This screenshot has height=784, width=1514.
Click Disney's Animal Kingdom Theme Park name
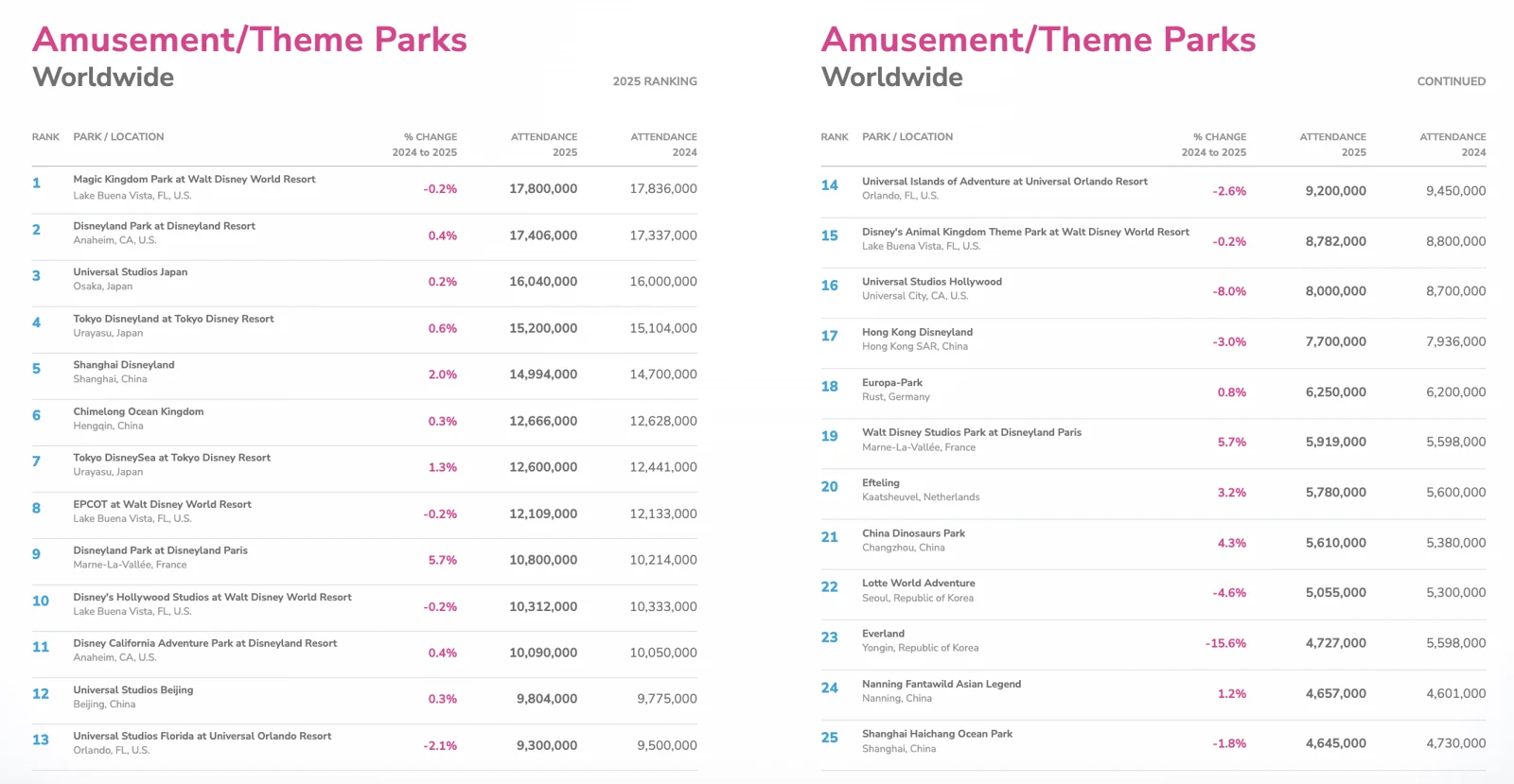click(x=1025, y=232)
